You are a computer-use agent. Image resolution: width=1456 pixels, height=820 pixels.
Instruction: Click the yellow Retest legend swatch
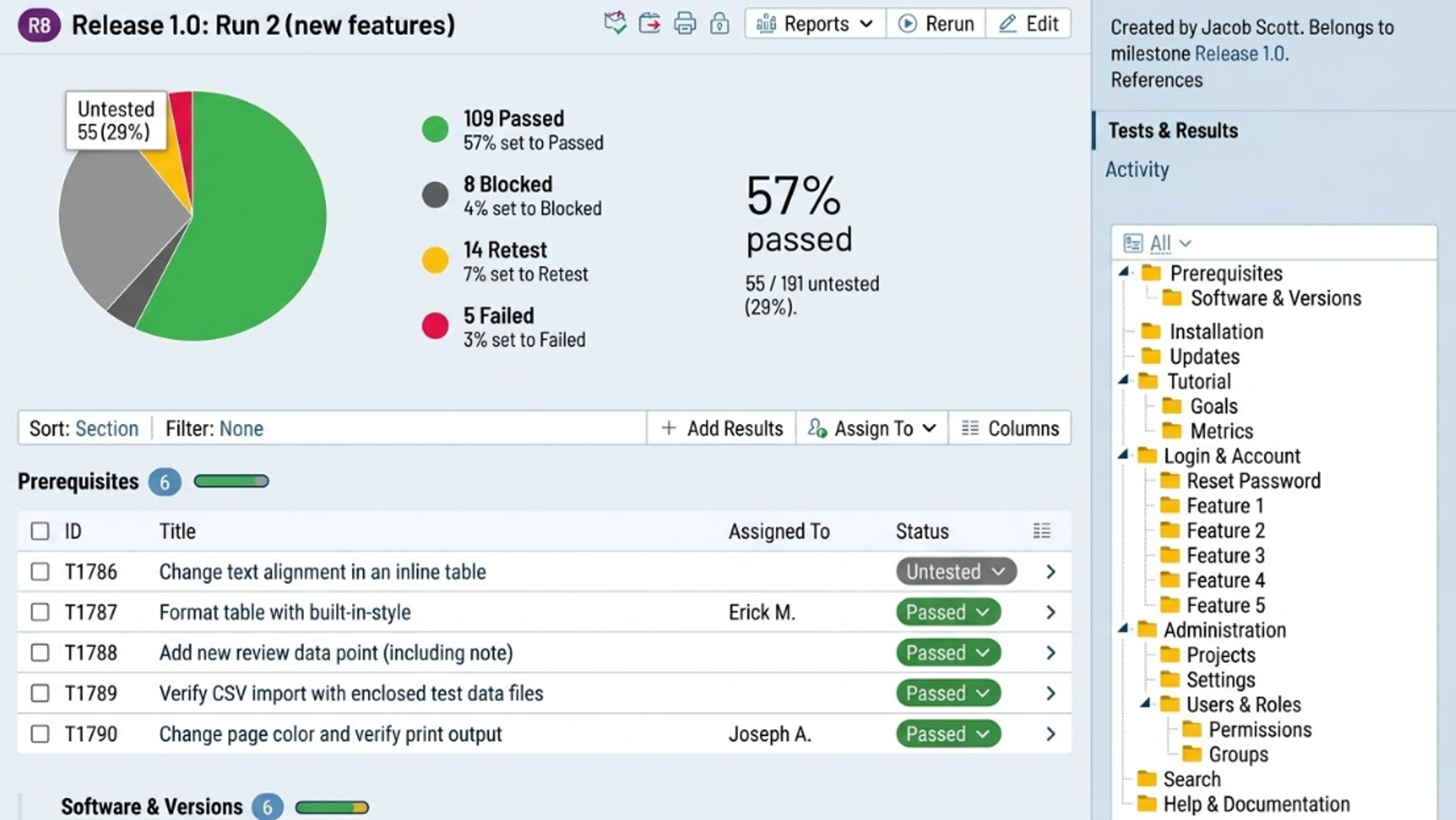coord(435,260)
